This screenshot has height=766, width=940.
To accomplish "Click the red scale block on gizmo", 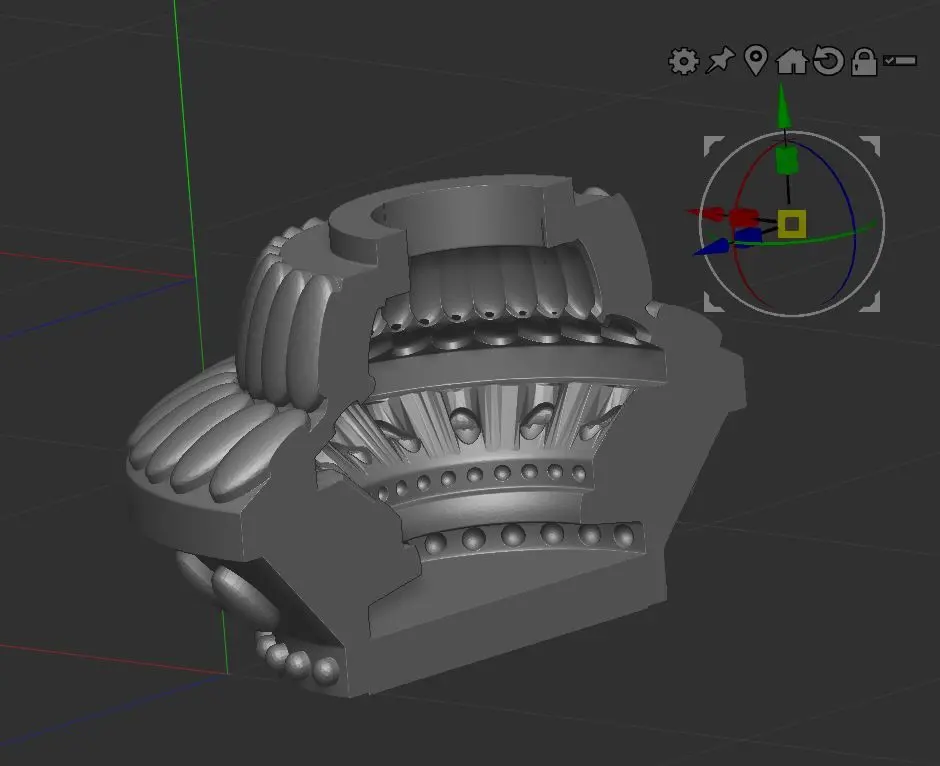I will point(743,217).
